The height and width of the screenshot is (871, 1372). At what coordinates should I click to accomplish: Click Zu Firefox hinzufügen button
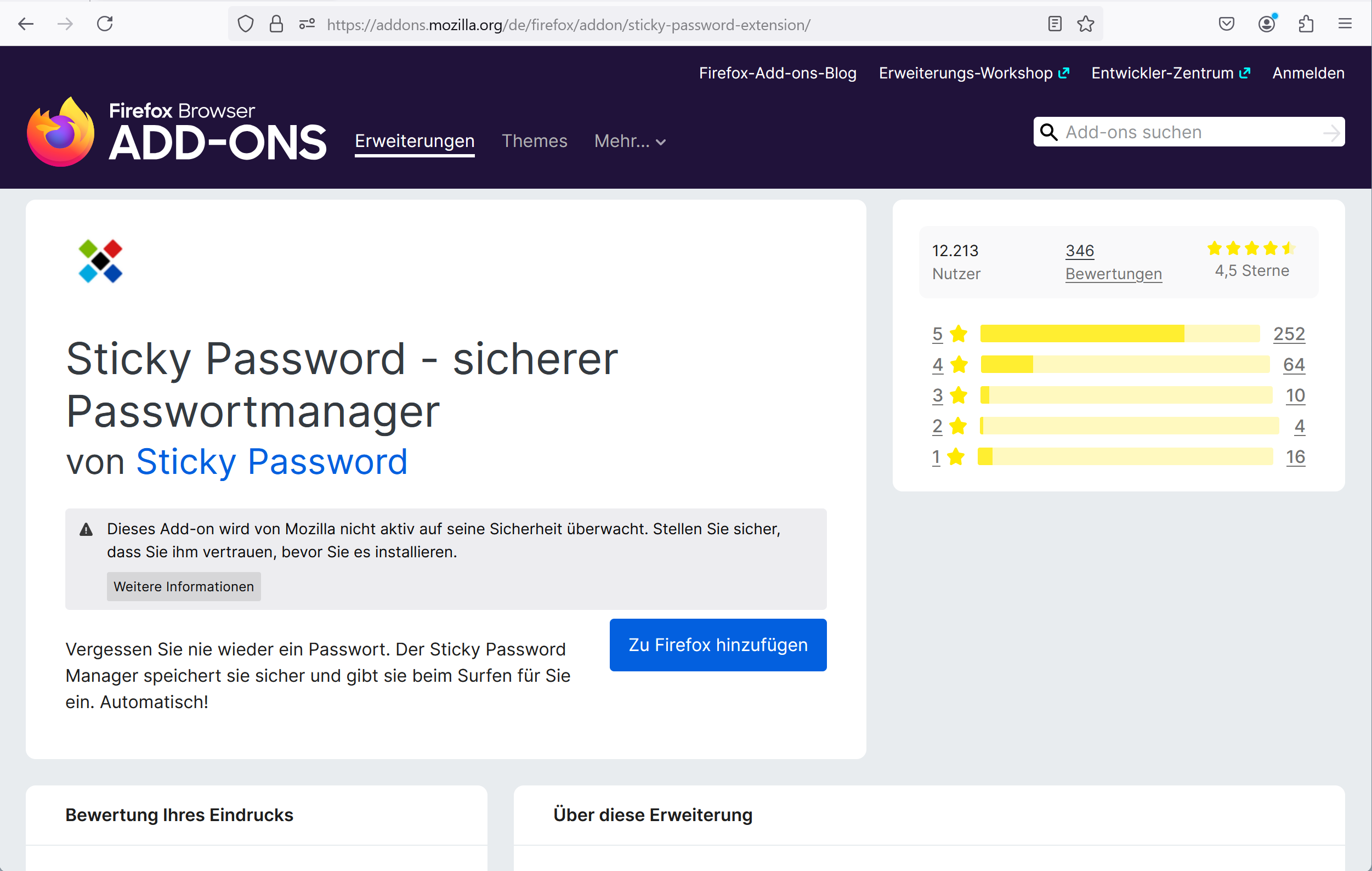[x=718, y=644]
